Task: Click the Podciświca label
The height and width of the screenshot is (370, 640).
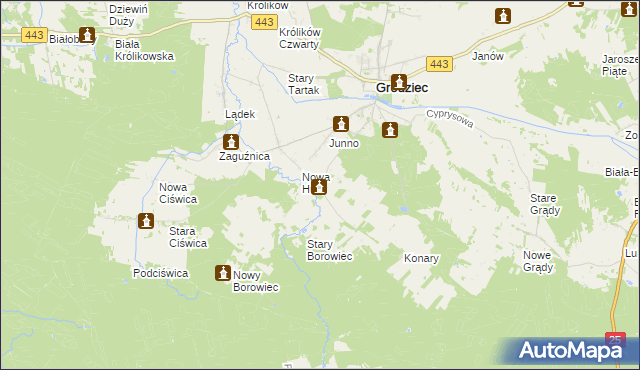Action: (160, 273)
